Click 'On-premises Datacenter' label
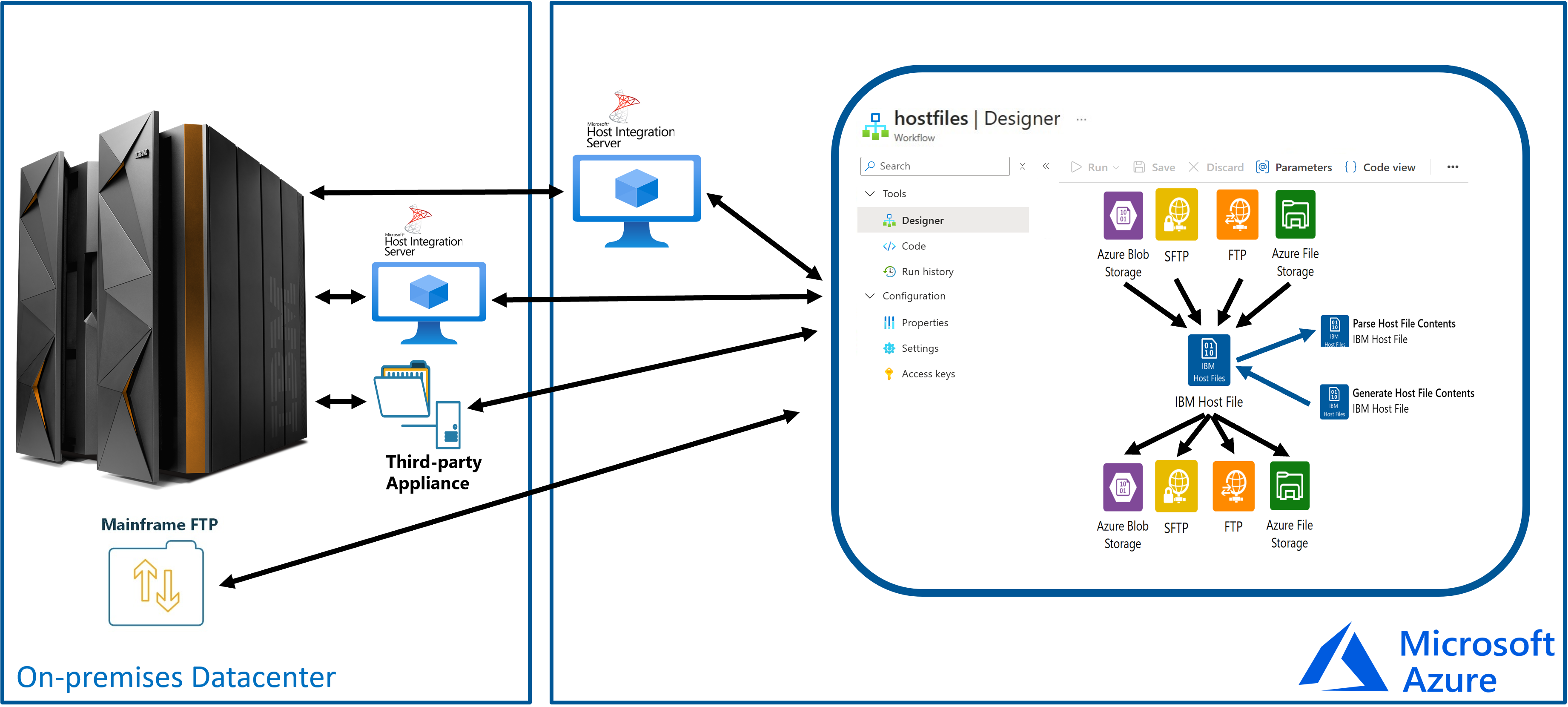Image resolution: width=1568 pixels, height=707 pixels. coord(176,677)
